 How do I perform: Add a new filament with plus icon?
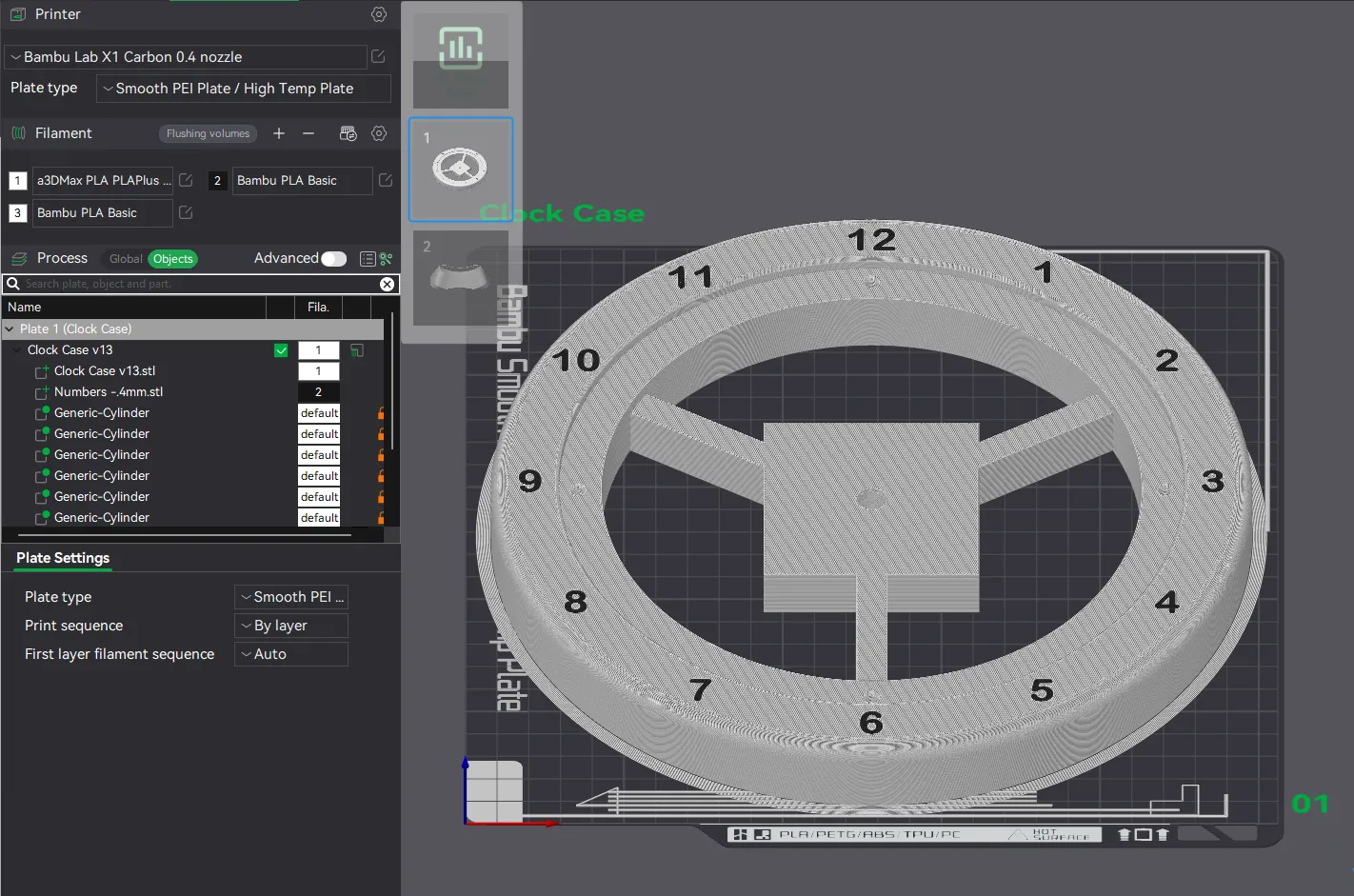(x=279, y=133)
